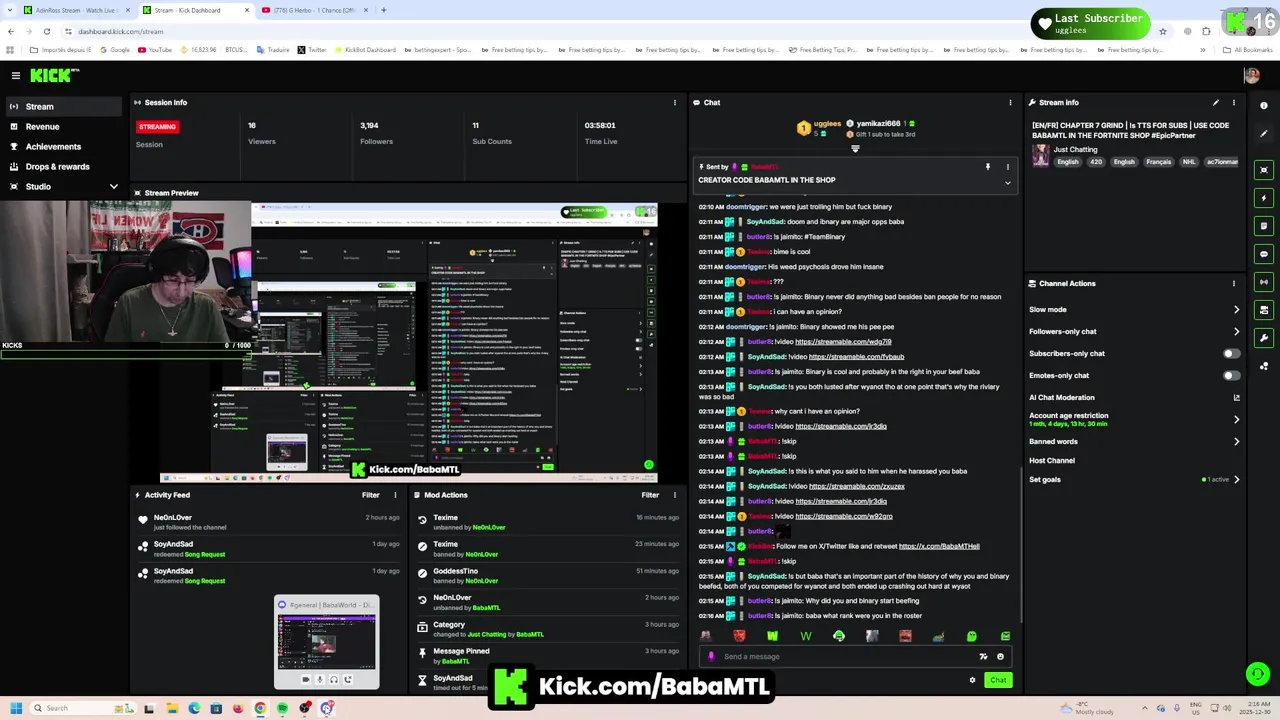Click taskbar stream preview thumbnail
Image resolution: width=1280 pixels, height=720 pixels.
pos(327,641)
